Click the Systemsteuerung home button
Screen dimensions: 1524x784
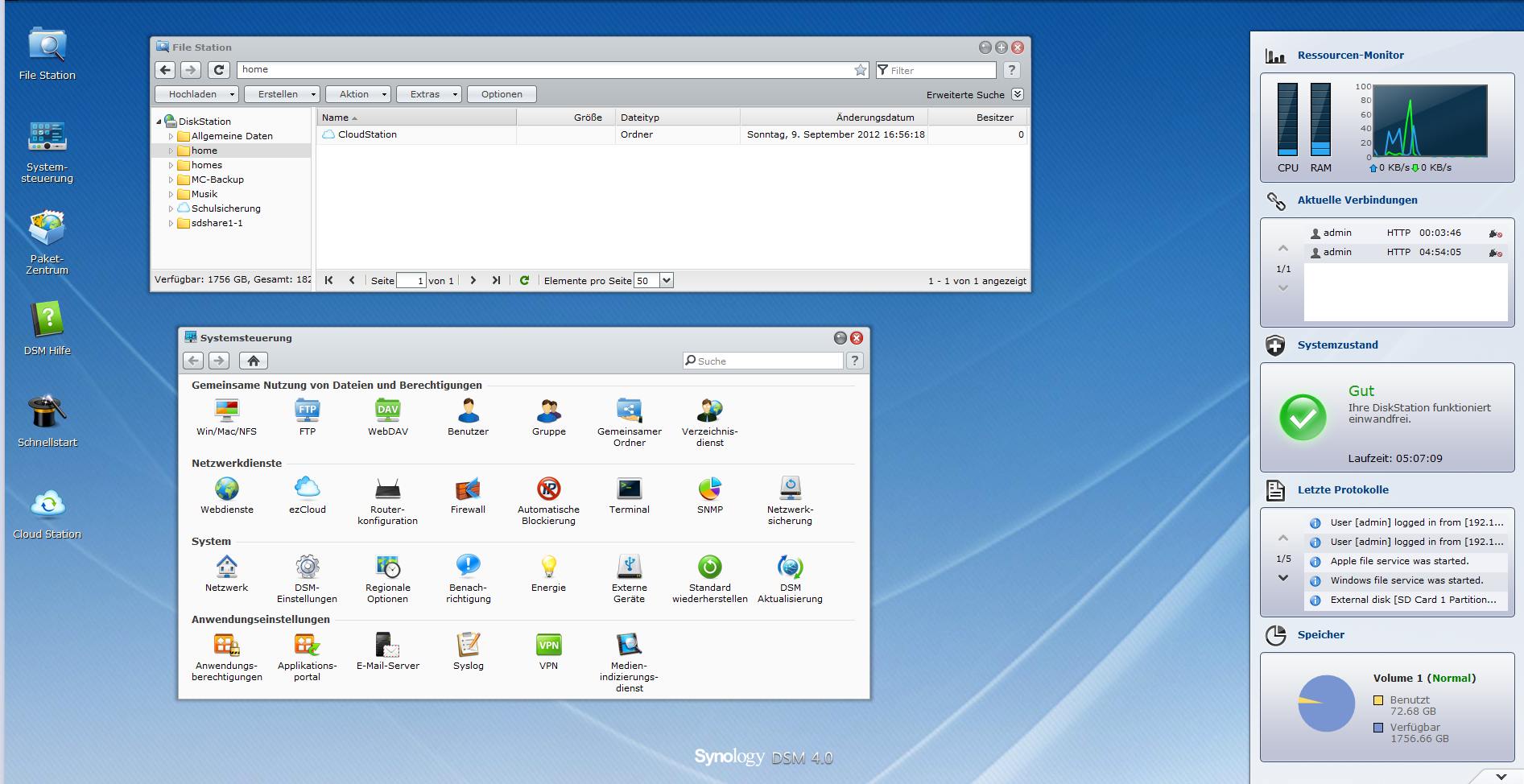[253, 361]
